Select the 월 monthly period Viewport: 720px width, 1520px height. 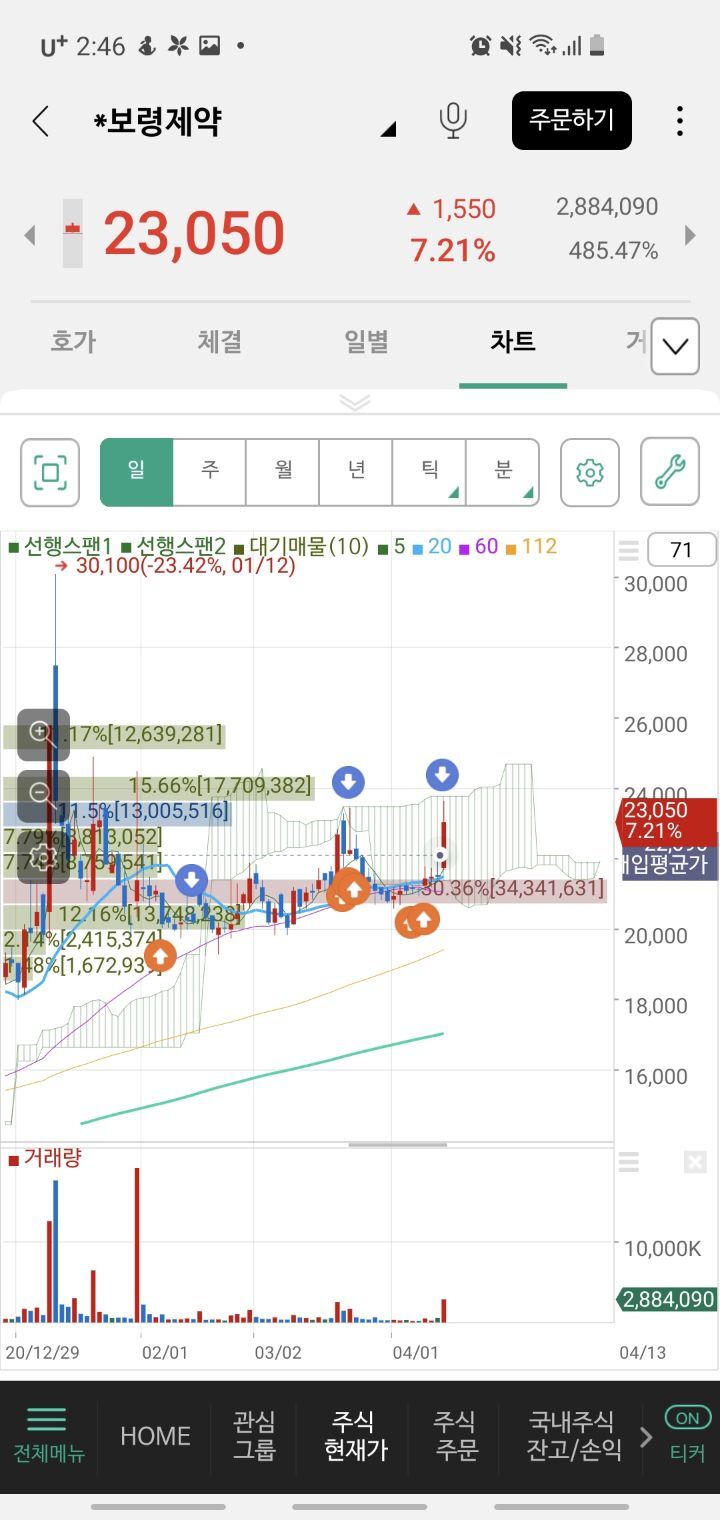tap(283, 471)
